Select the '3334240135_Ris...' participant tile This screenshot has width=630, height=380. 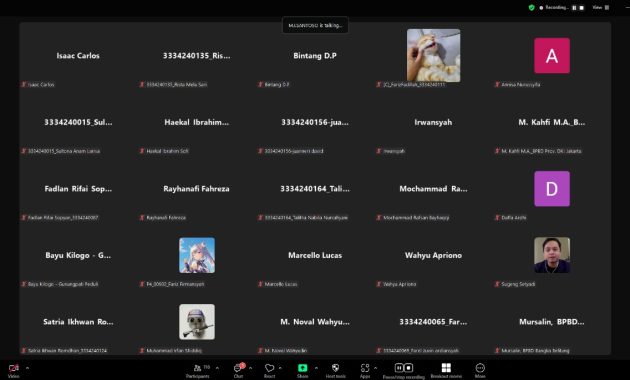coord(196,55)
